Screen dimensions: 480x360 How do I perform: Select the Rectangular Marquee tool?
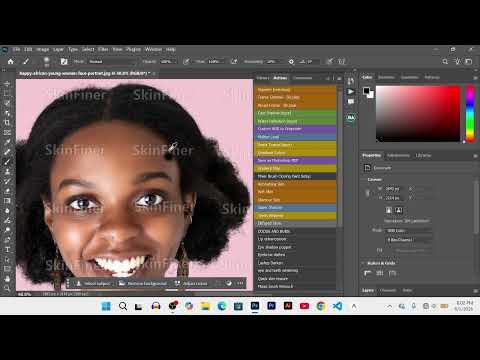(7, 93)
